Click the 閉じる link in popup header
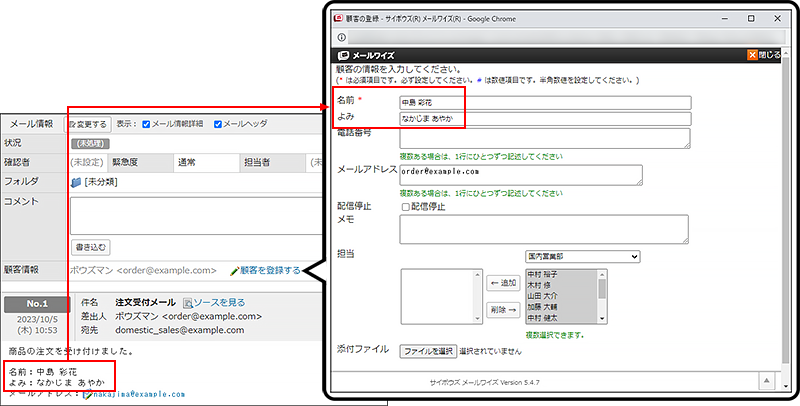The image size is (800, 406). [769, 55]
